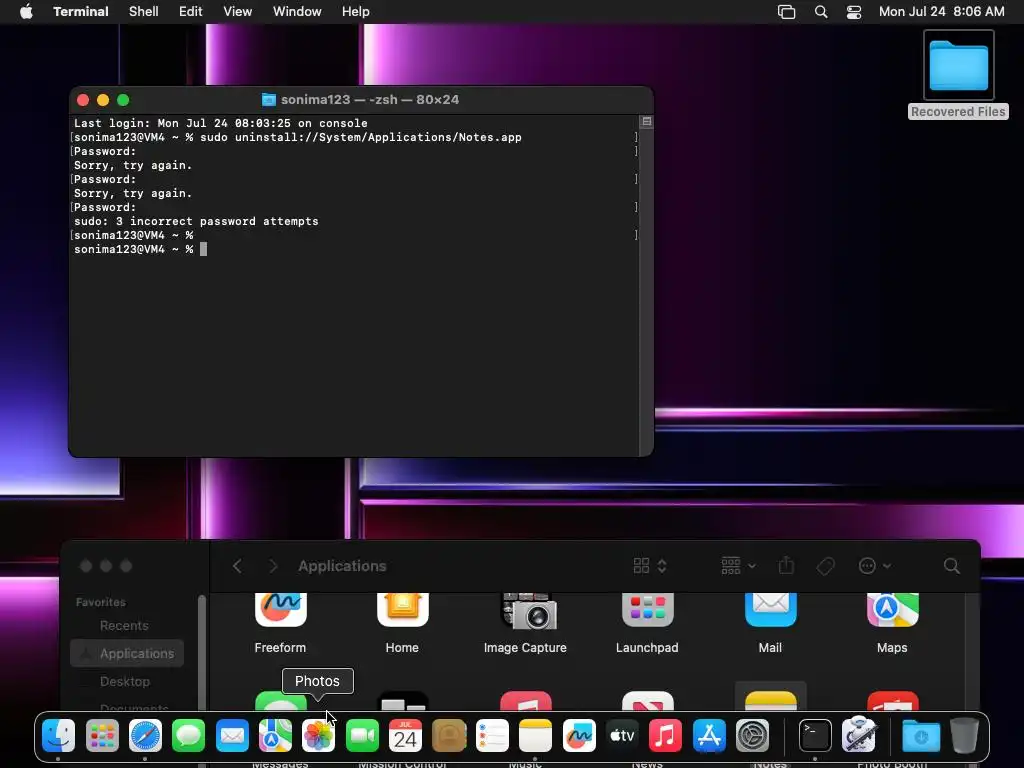This screenshot has height=768, width=1024.
Task: Launch Reminders from the Dock
Action: (x=492, y=735)
